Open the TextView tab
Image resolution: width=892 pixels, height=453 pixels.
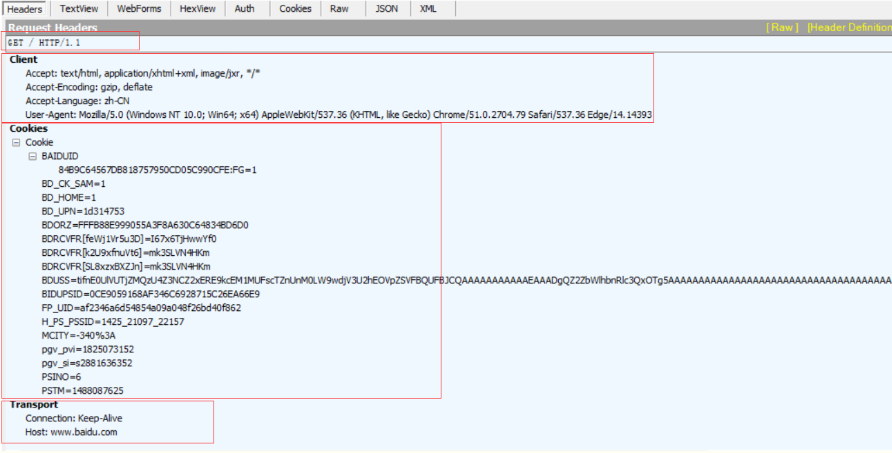(79, 9)
